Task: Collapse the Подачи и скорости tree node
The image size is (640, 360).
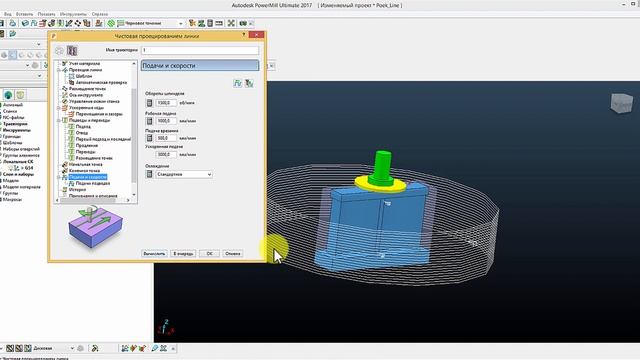Action: coord(59,177)
